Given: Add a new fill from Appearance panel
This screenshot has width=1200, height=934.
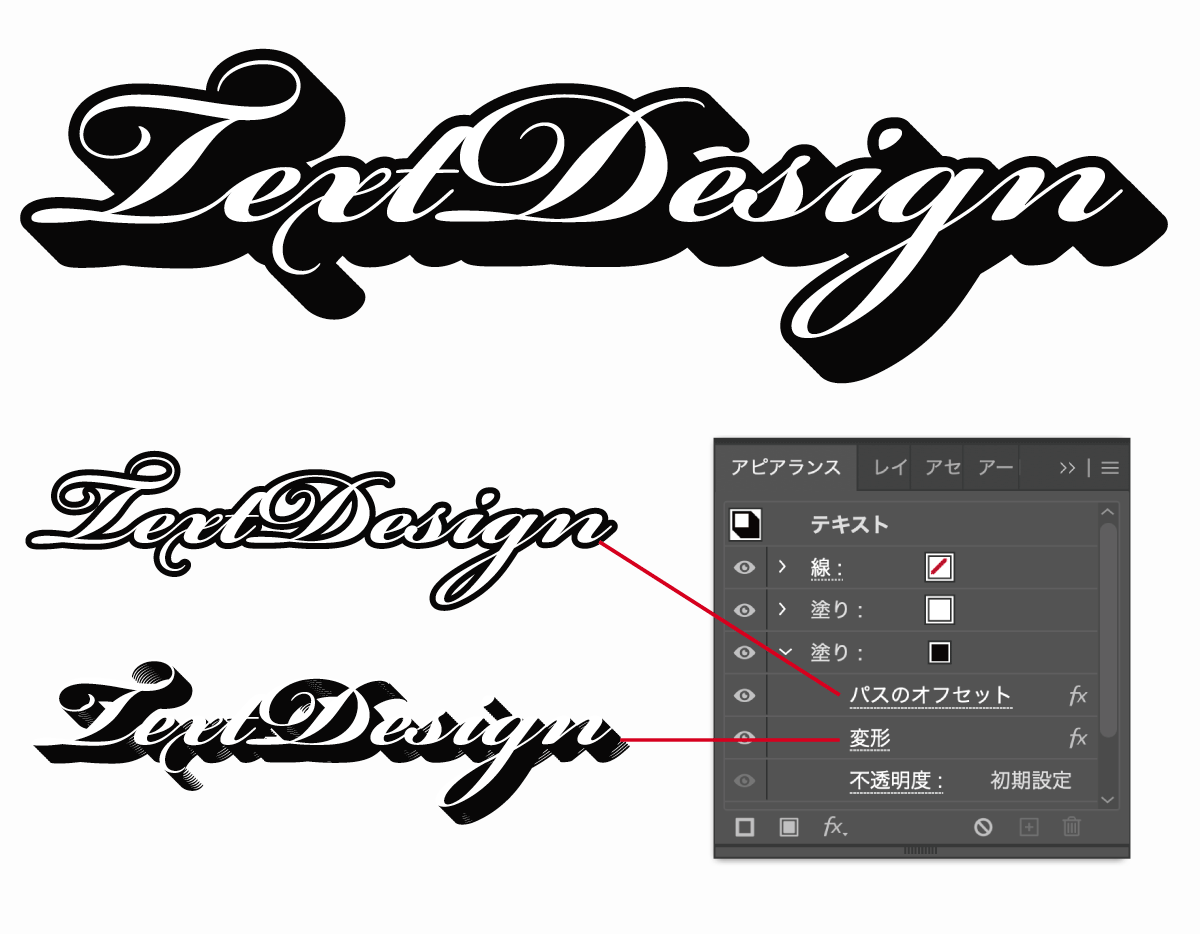Looking at the screenshot, I should click(x=790, y=826).
